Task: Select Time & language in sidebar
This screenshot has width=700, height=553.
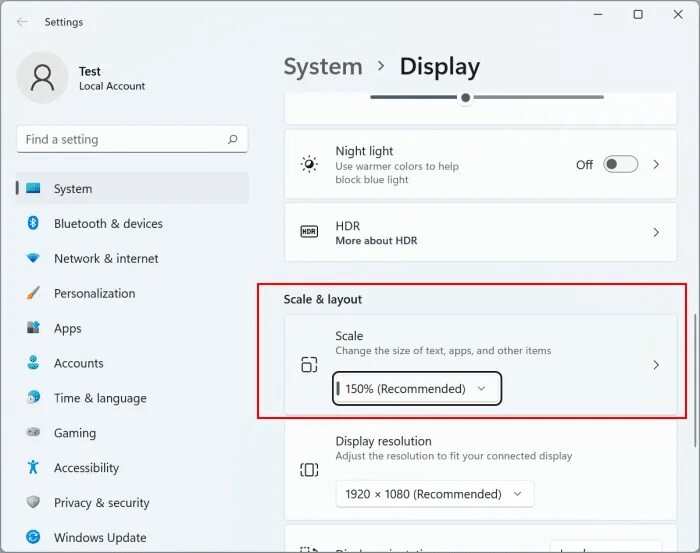Action: point(132,397)
